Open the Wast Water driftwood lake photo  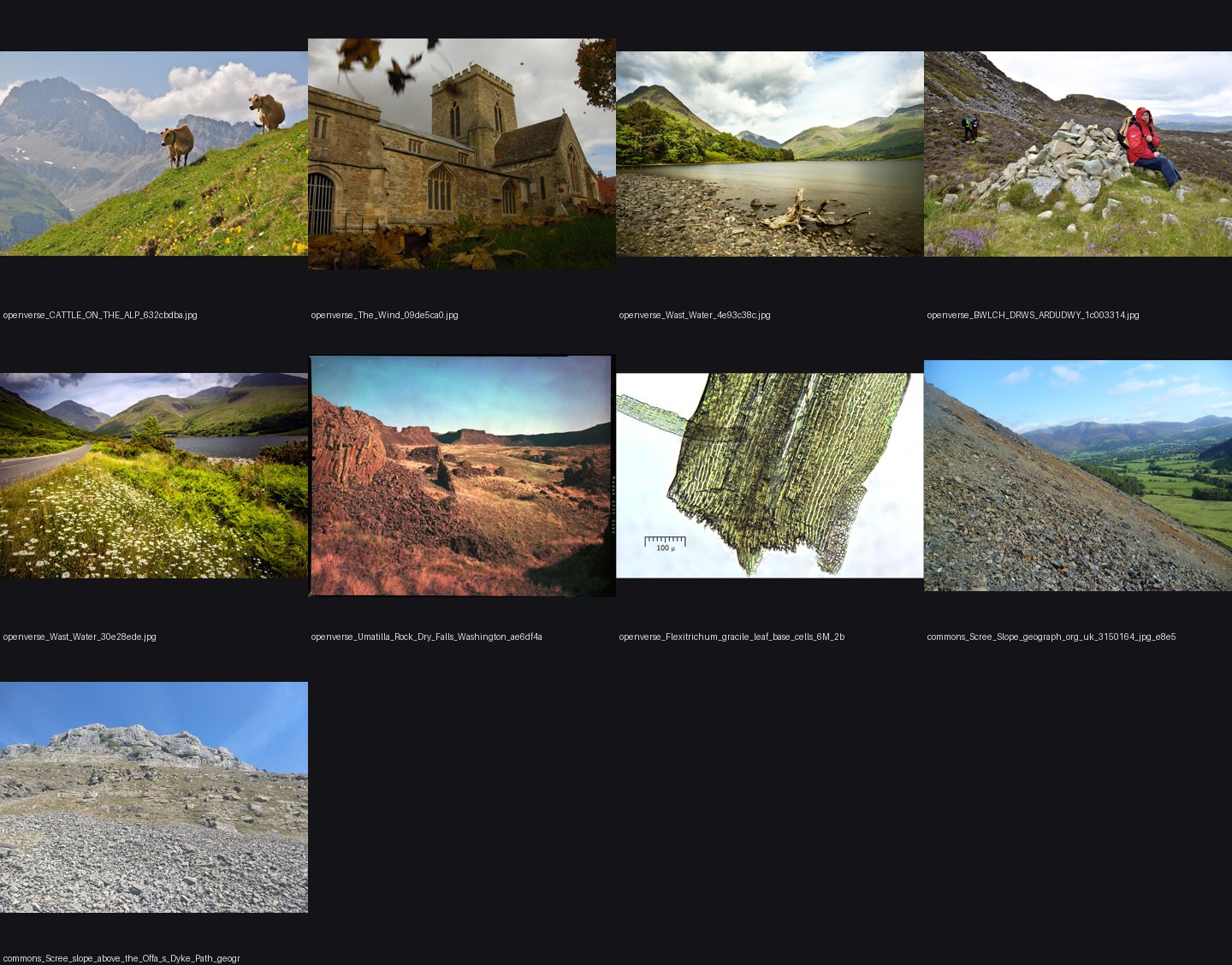coord(770,154)
